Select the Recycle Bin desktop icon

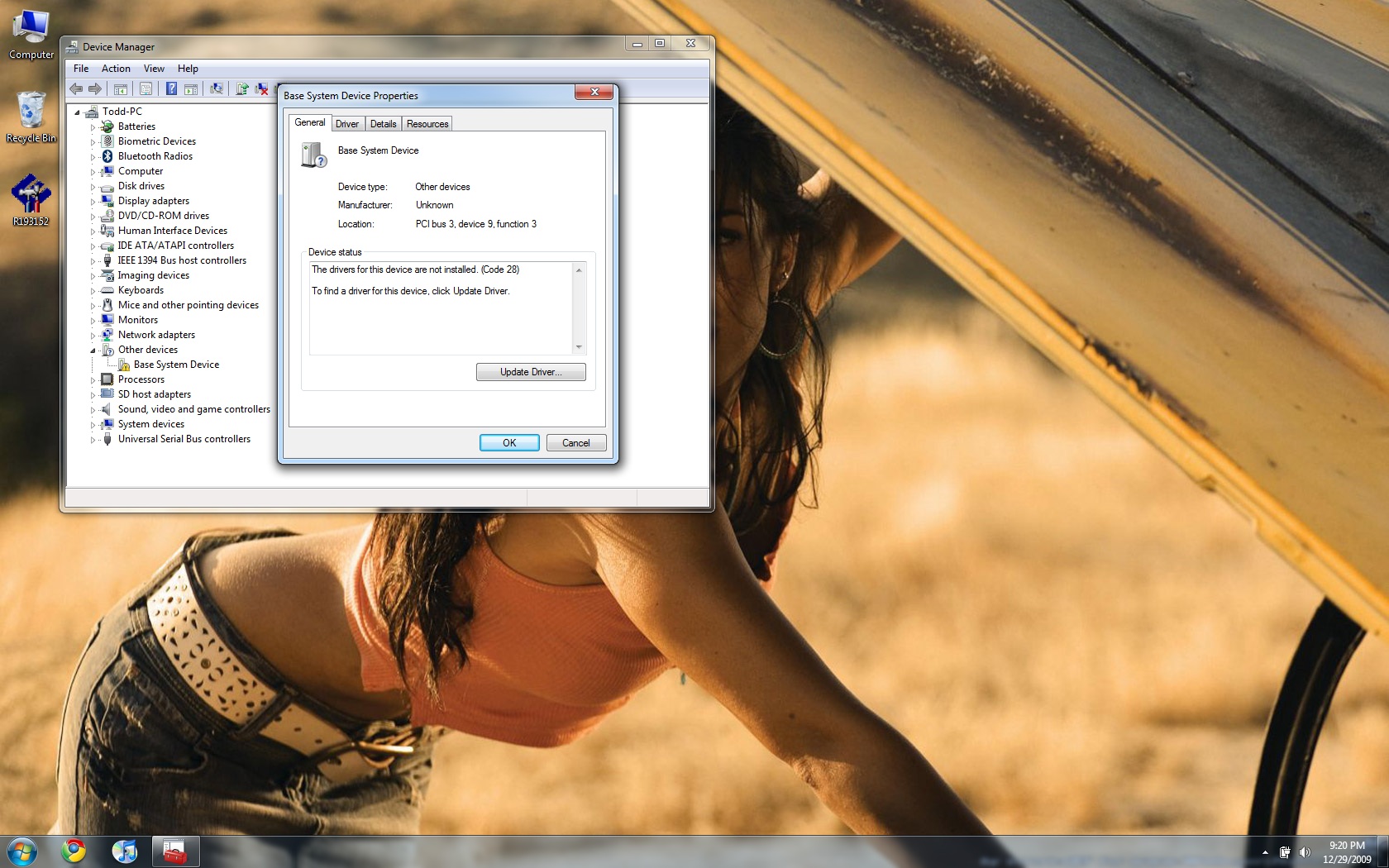pyautogui.click(x=31, y=117)
